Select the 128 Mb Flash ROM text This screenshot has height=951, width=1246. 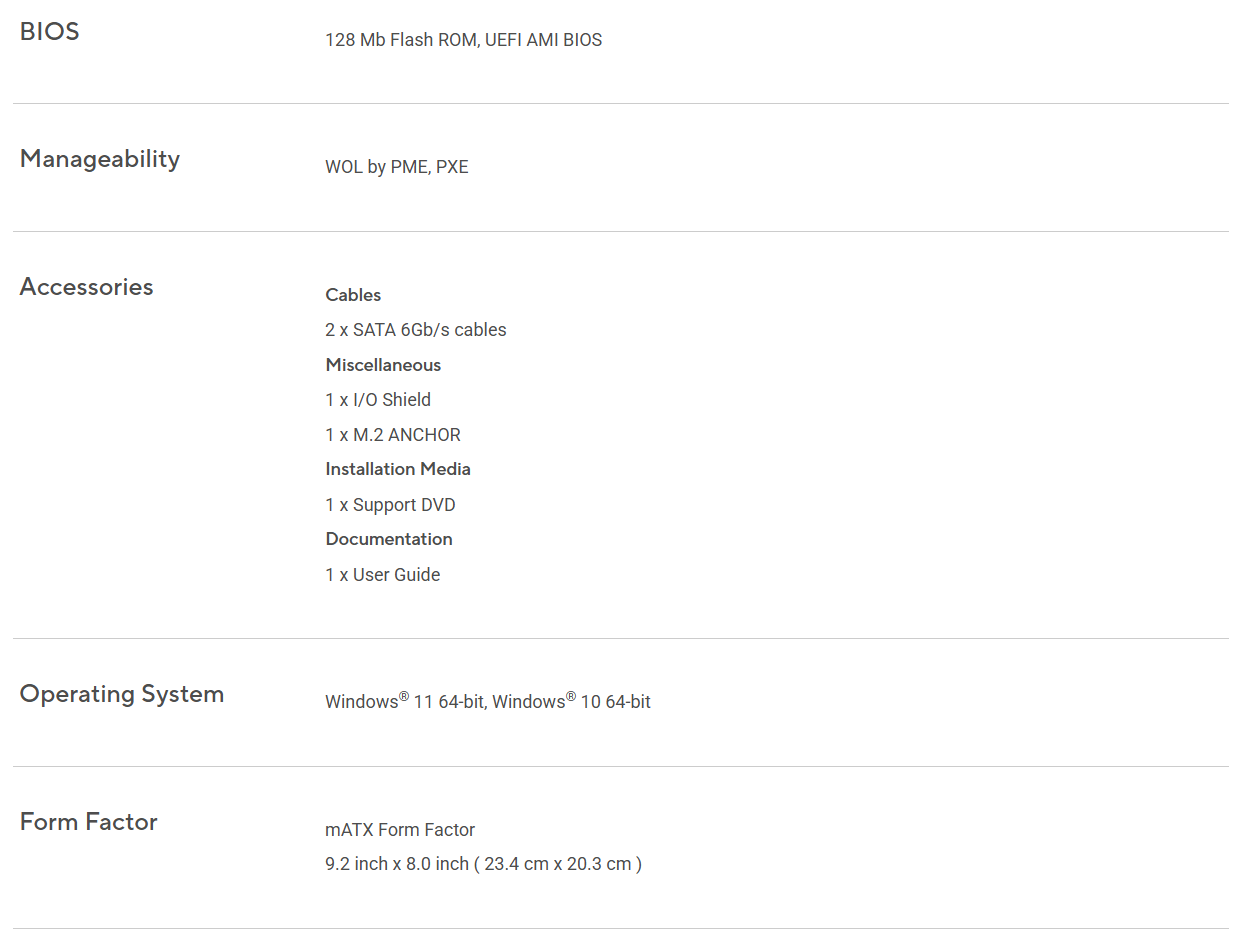point(400,40)
